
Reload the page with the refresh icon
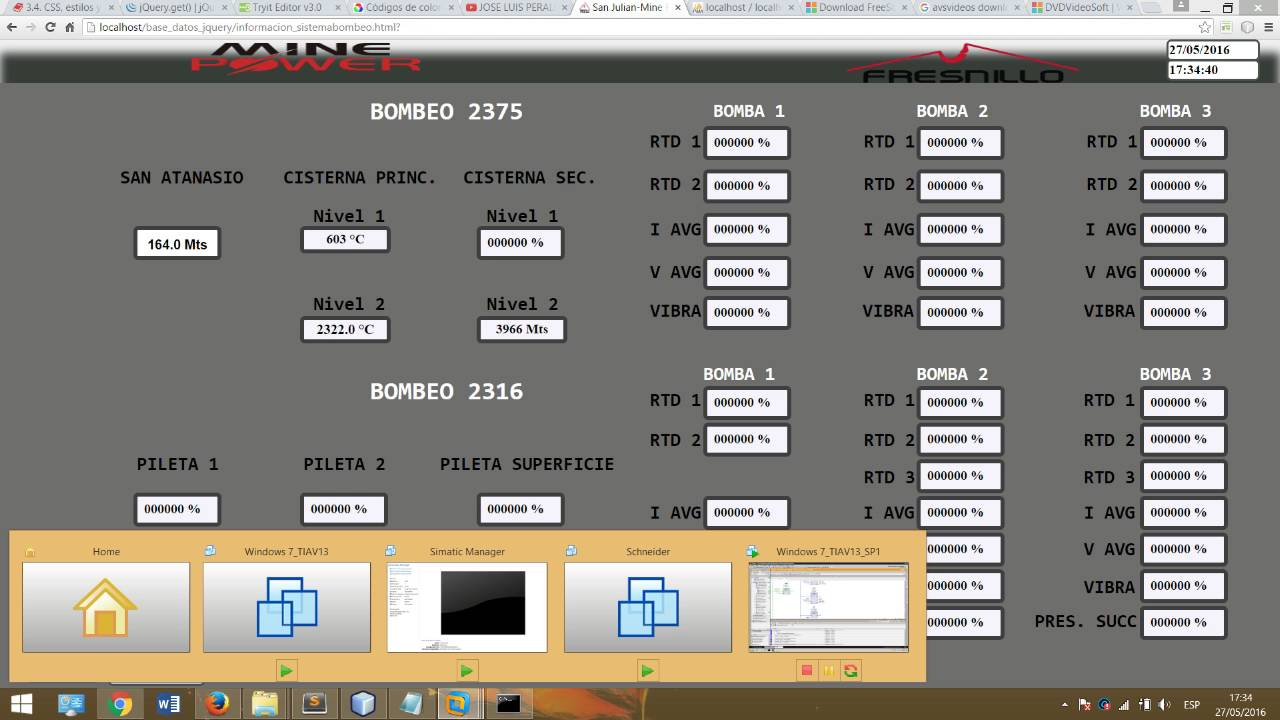[x=50, y=27]
